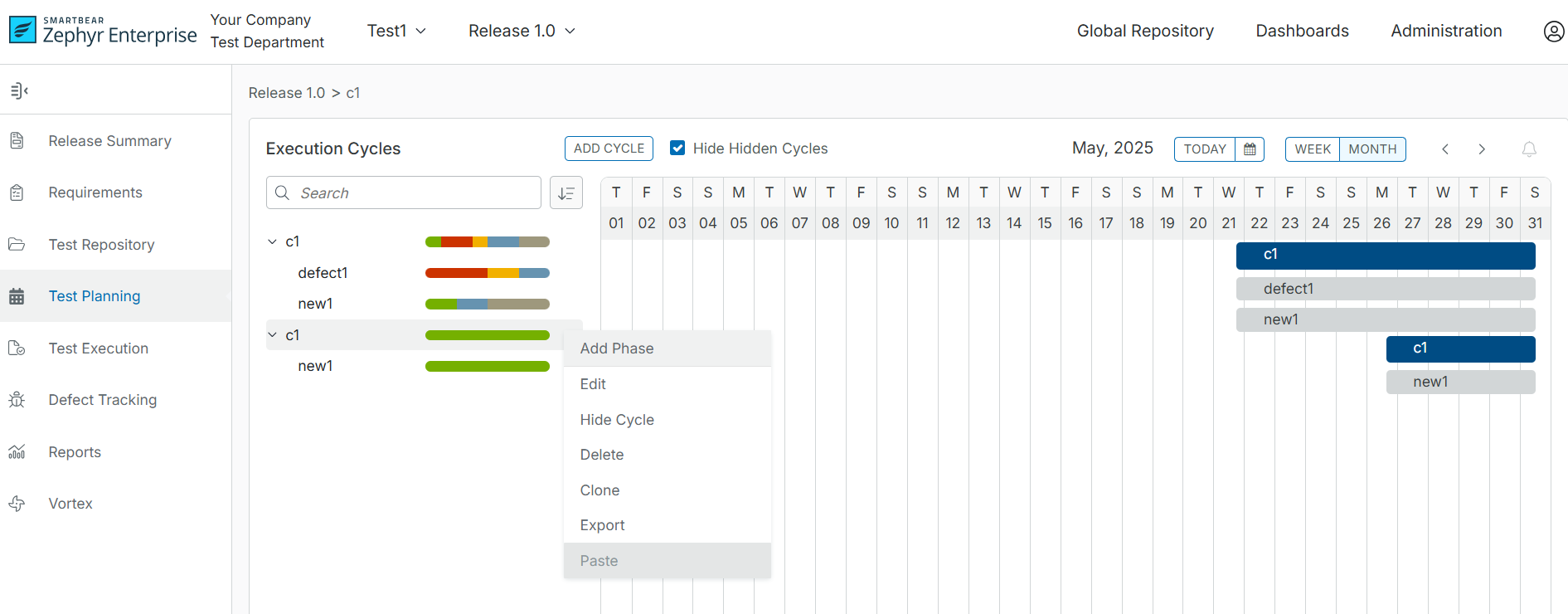Uncheck Hide Hidden Cycles checkbox
Viewport: 1568px width, 614px height.
pos(677,149)
